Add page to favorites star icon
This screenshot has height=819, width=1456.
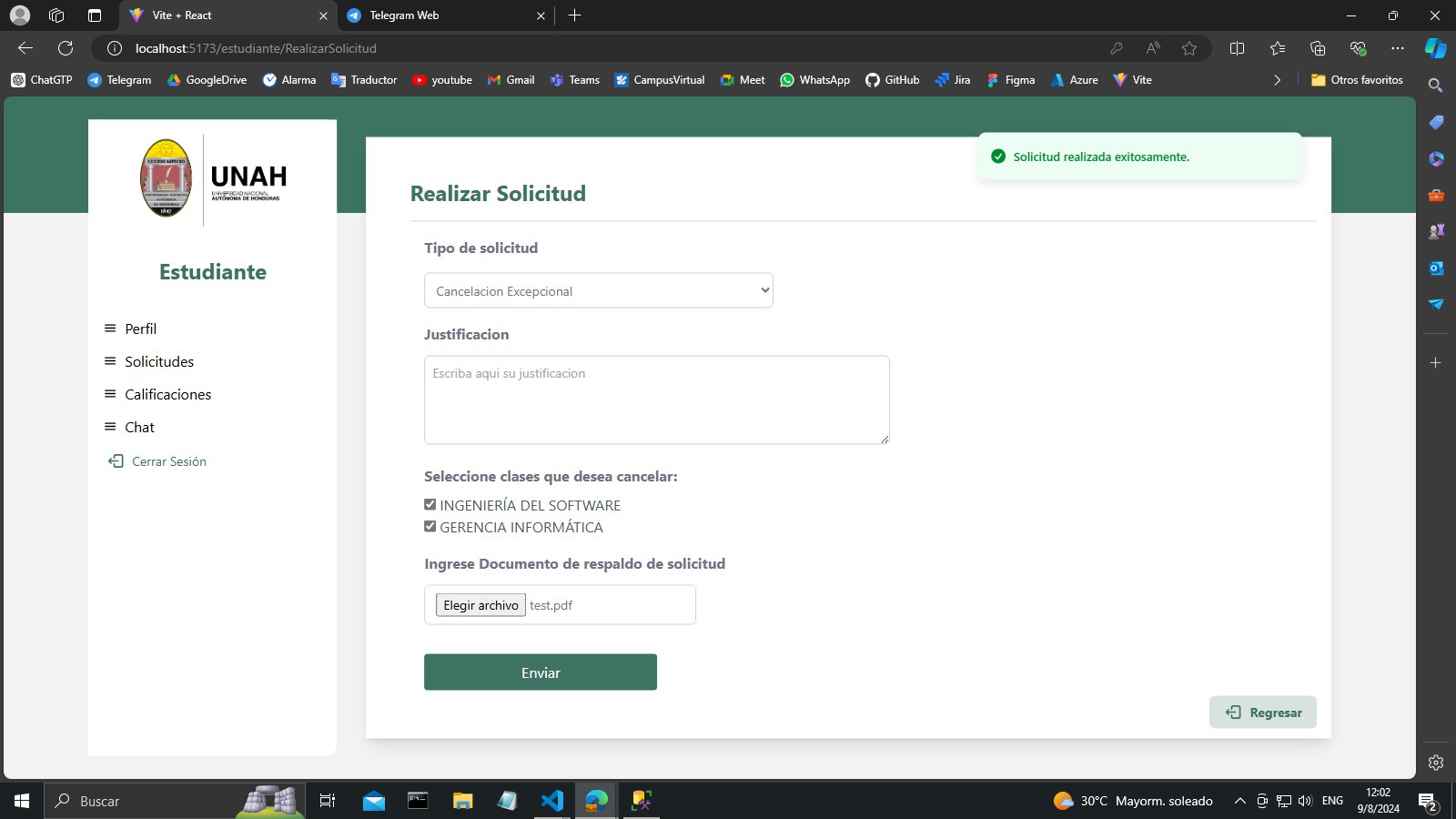[1188, 48]
